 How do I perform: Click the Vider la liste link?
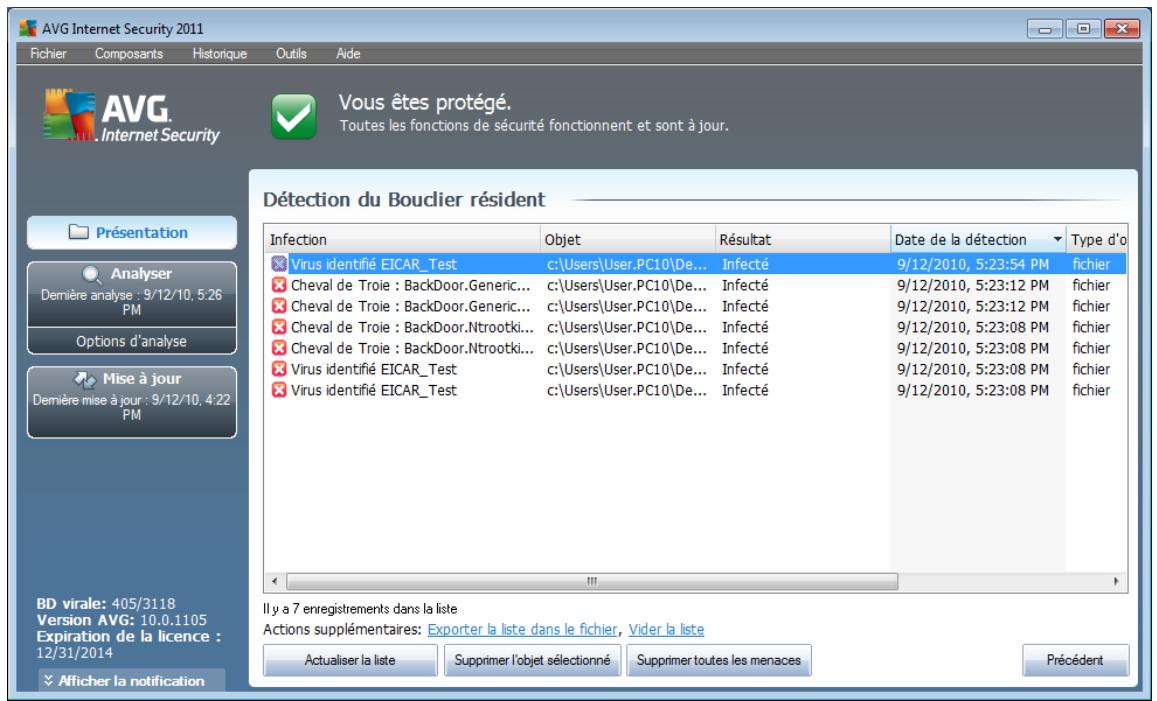click(x=666, y=629)
